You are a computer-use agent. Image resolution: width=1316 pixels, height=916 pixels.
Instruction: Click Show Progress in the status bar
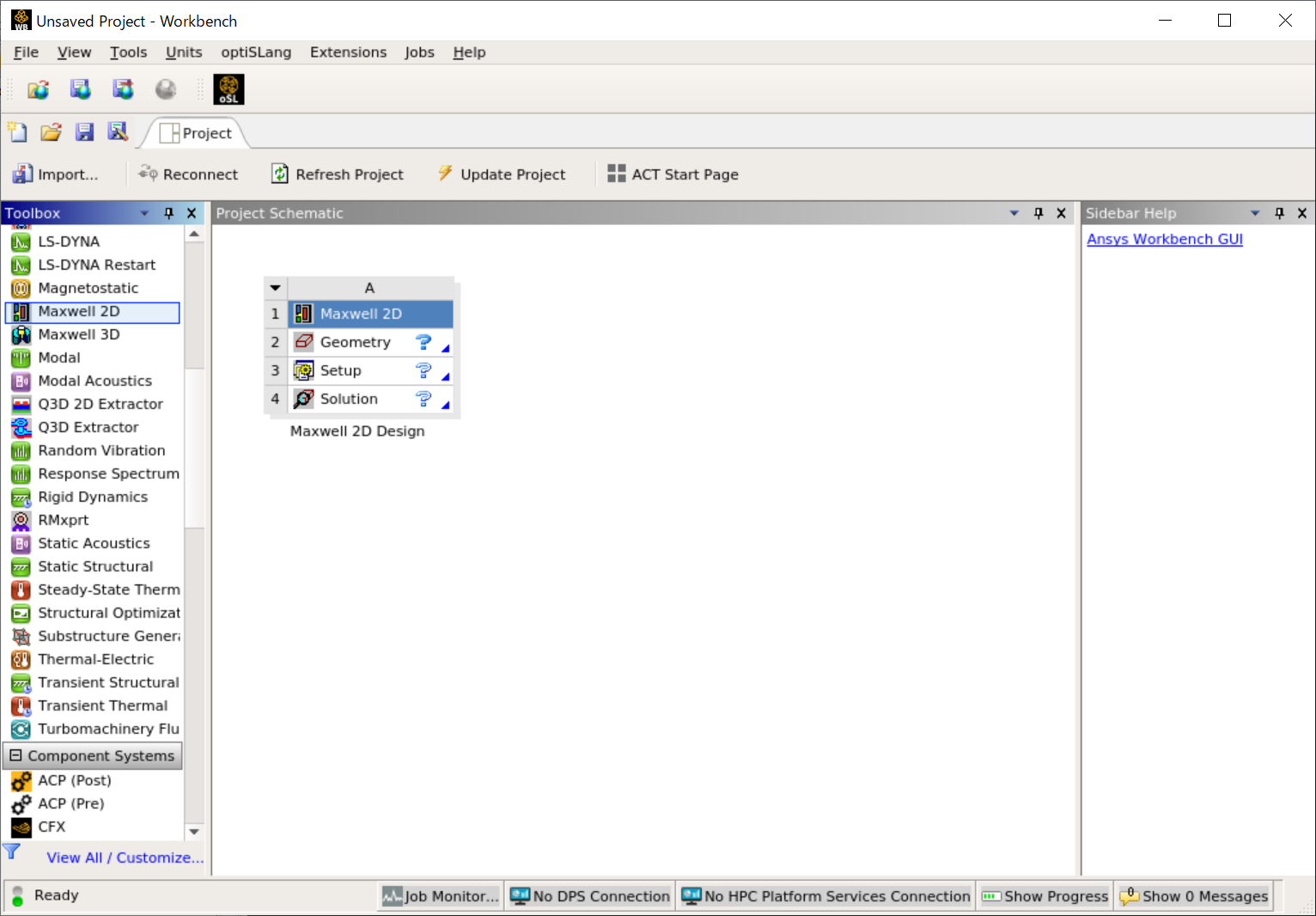point(1045,895)
